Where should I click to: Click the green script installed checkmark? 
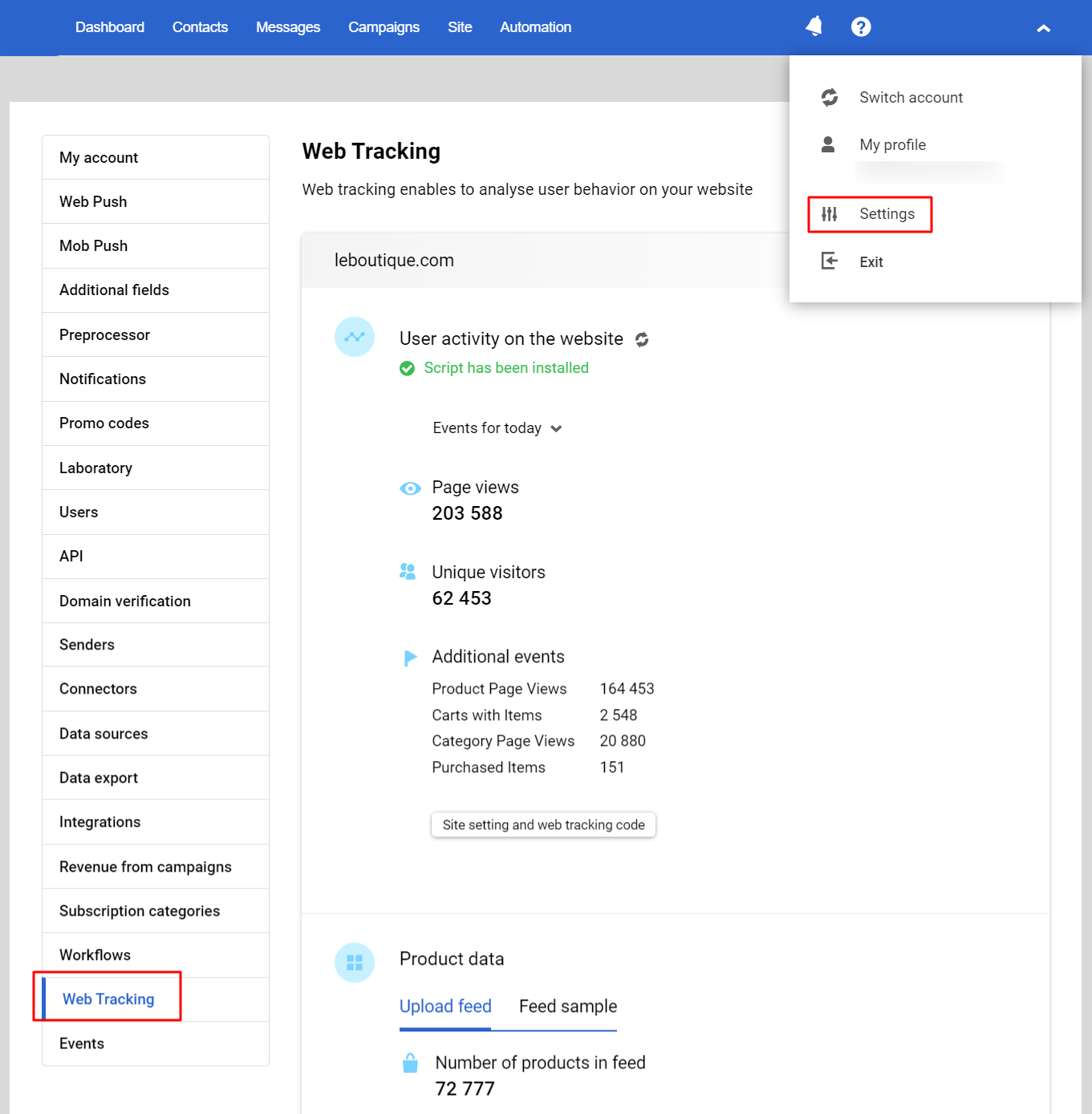coord(408,368)
